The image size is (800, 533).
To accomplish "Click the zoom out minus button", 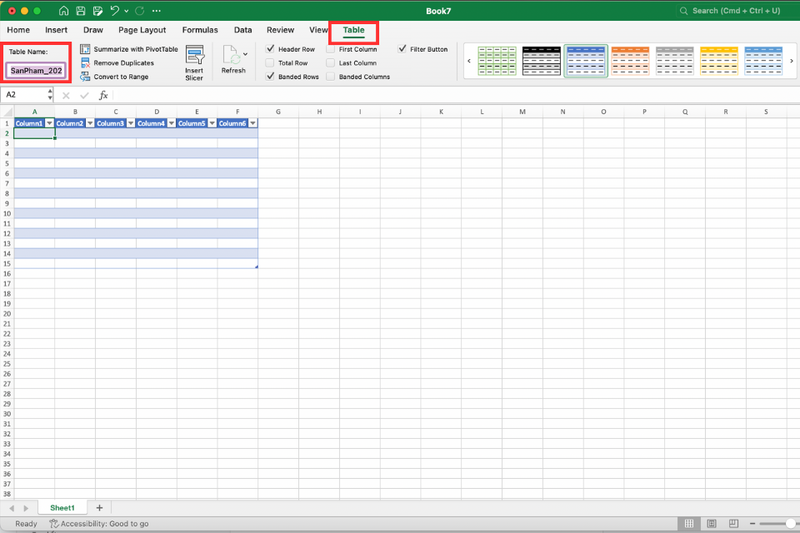I will pyautogui.click(x=752, y=524).
